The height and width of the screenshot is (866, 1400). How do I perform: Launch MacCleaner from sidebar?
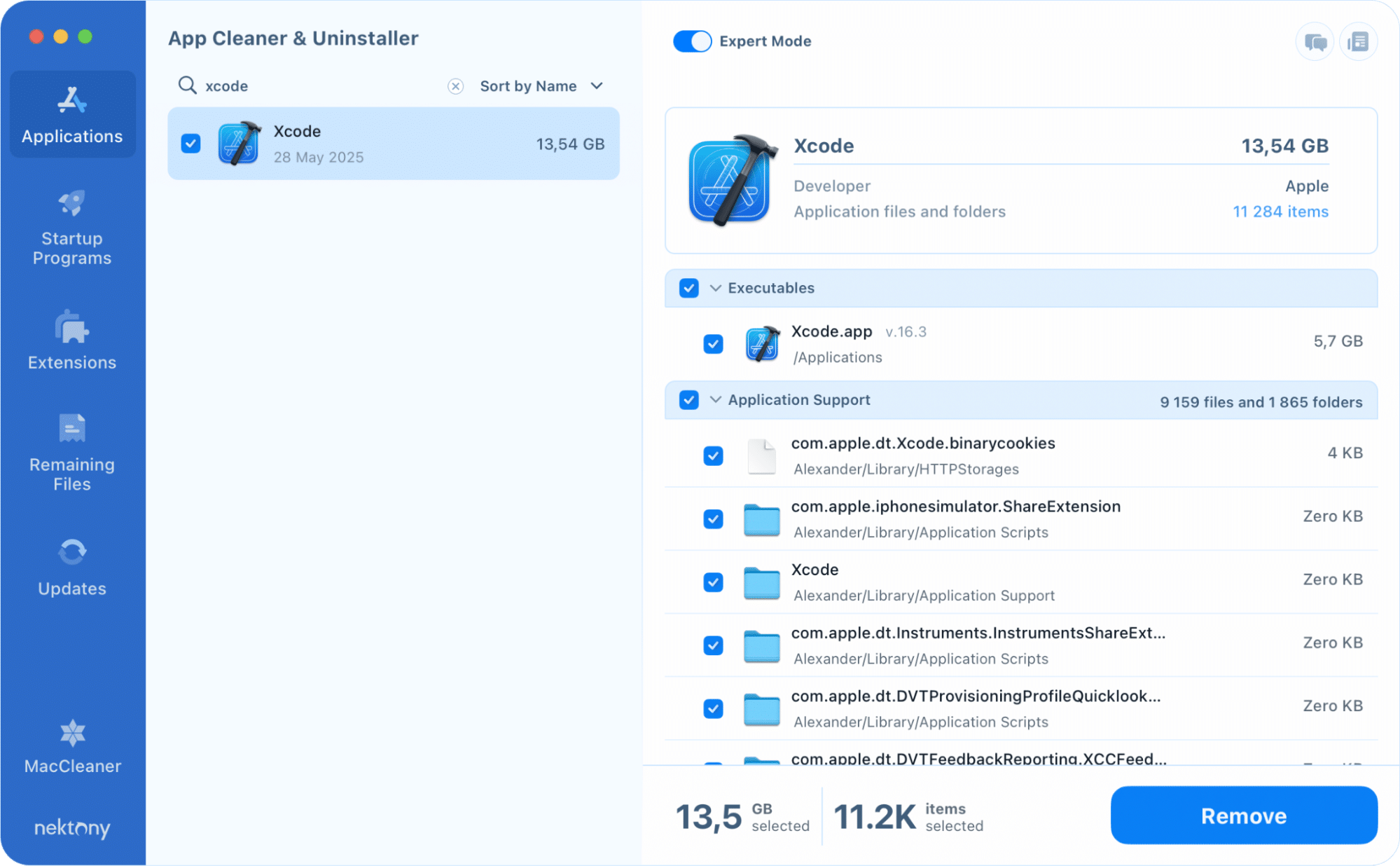point(72,747)
